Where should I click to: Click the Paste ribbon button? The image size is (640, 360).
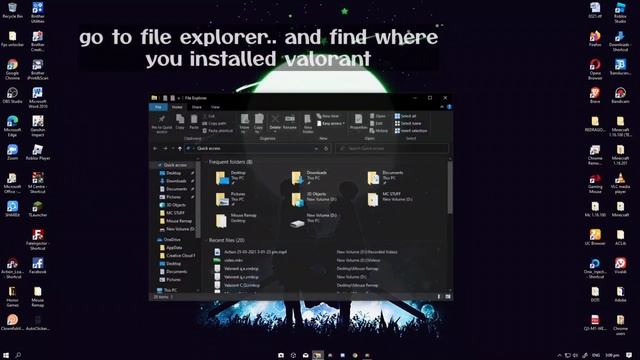tap(194, 122)
